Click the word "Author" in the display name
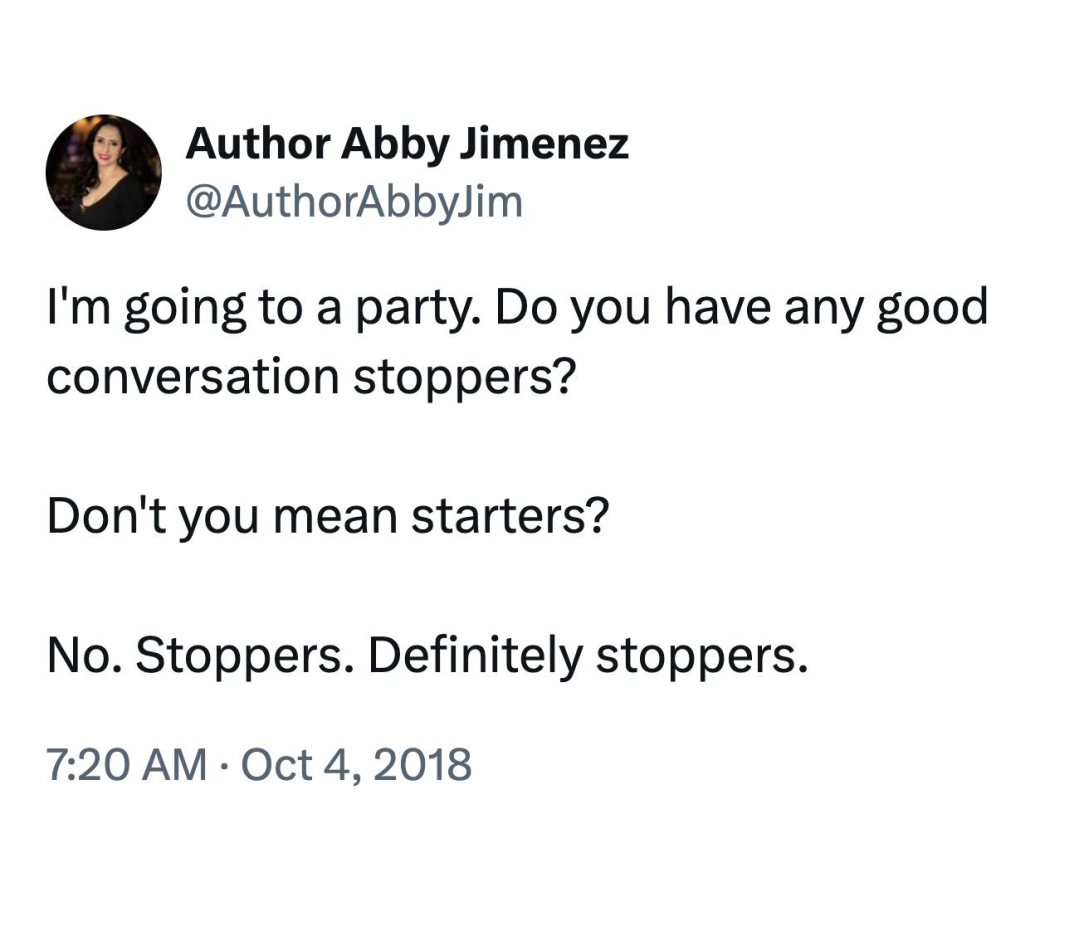 point(258,145)
